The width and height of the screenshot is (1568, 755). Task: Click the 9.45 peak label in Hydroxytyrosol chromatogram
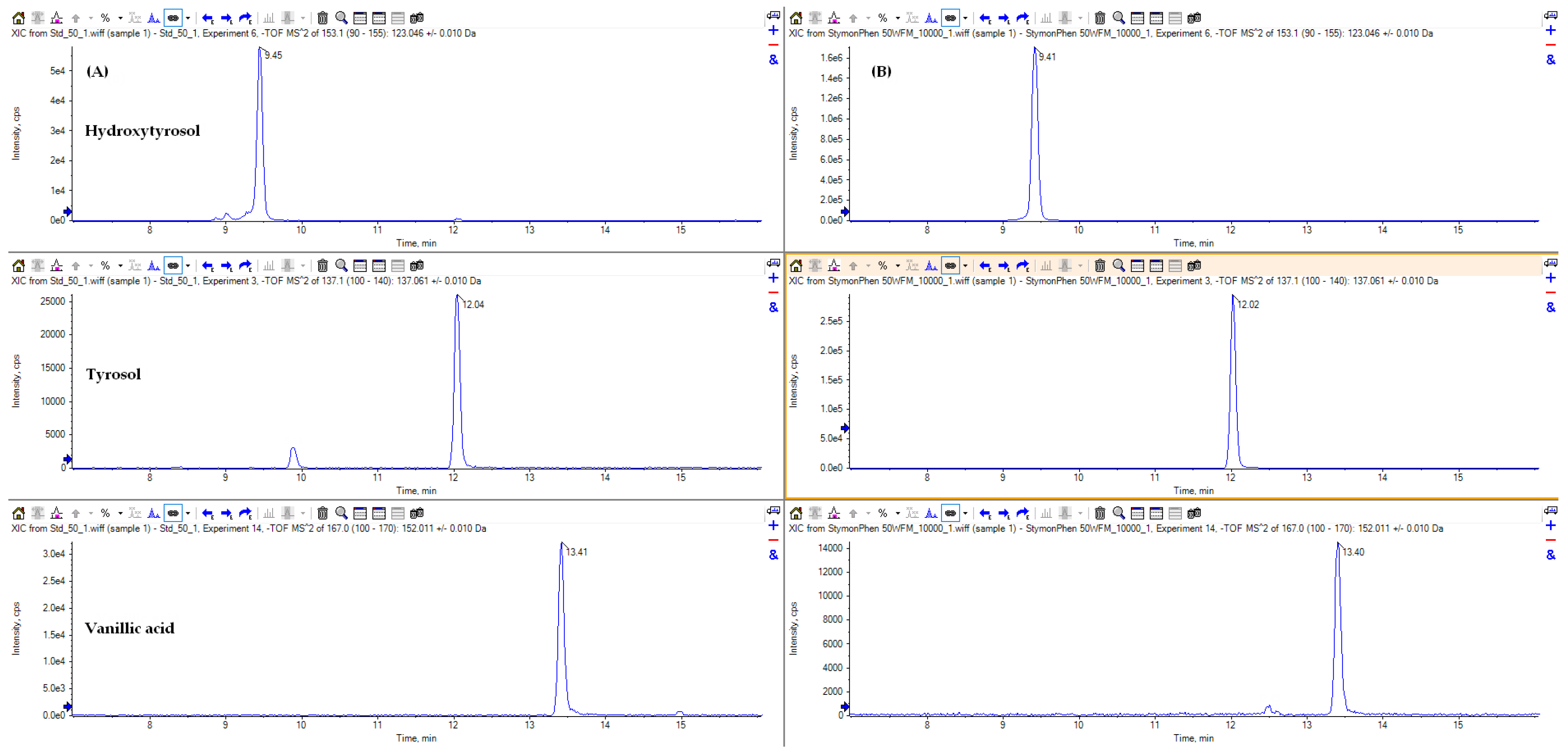click(x=273, y=56)
